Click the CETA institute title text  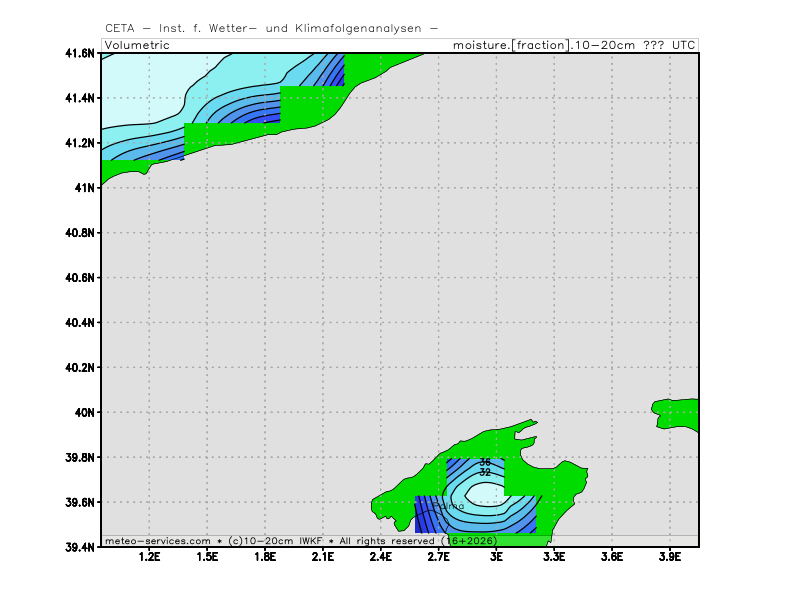coord(270,28)
